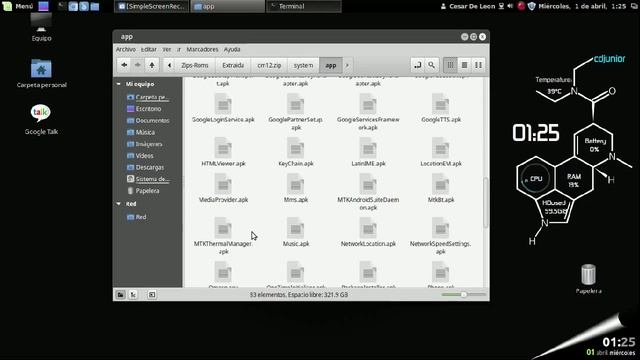Select LocationEM.apk file
Viewport: 640px width, 360px height.
[x=440, y=152]
